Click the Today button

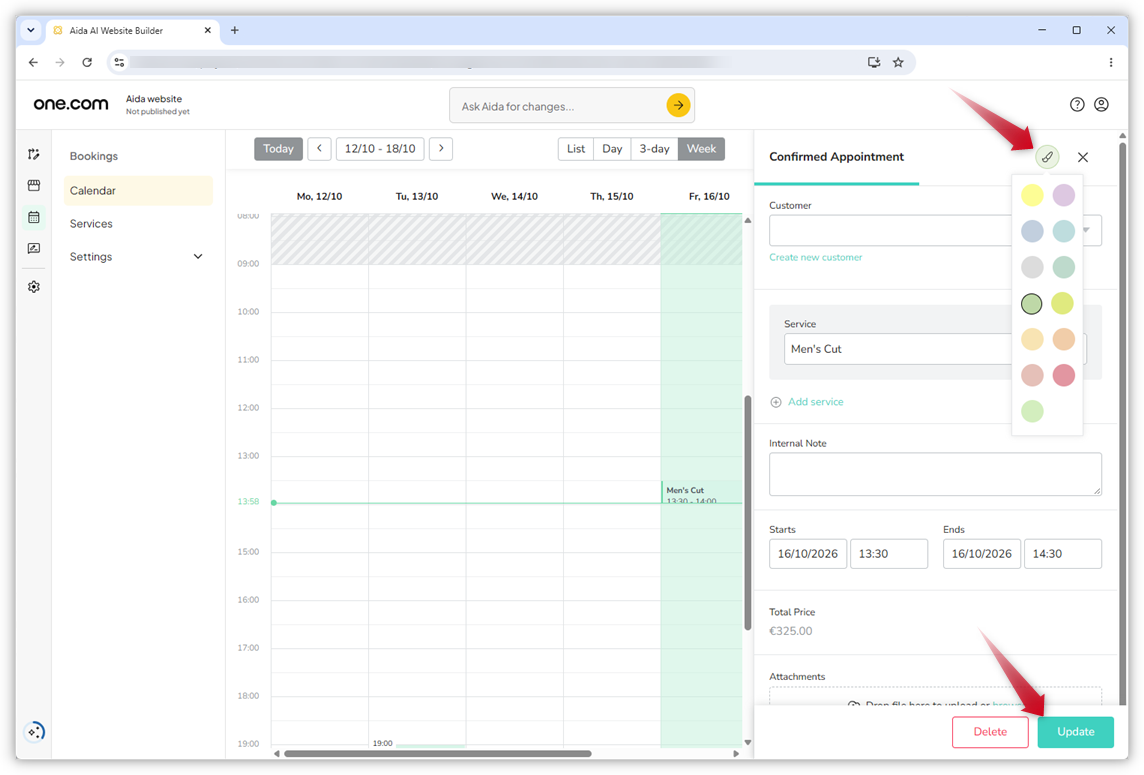[278, 149]
